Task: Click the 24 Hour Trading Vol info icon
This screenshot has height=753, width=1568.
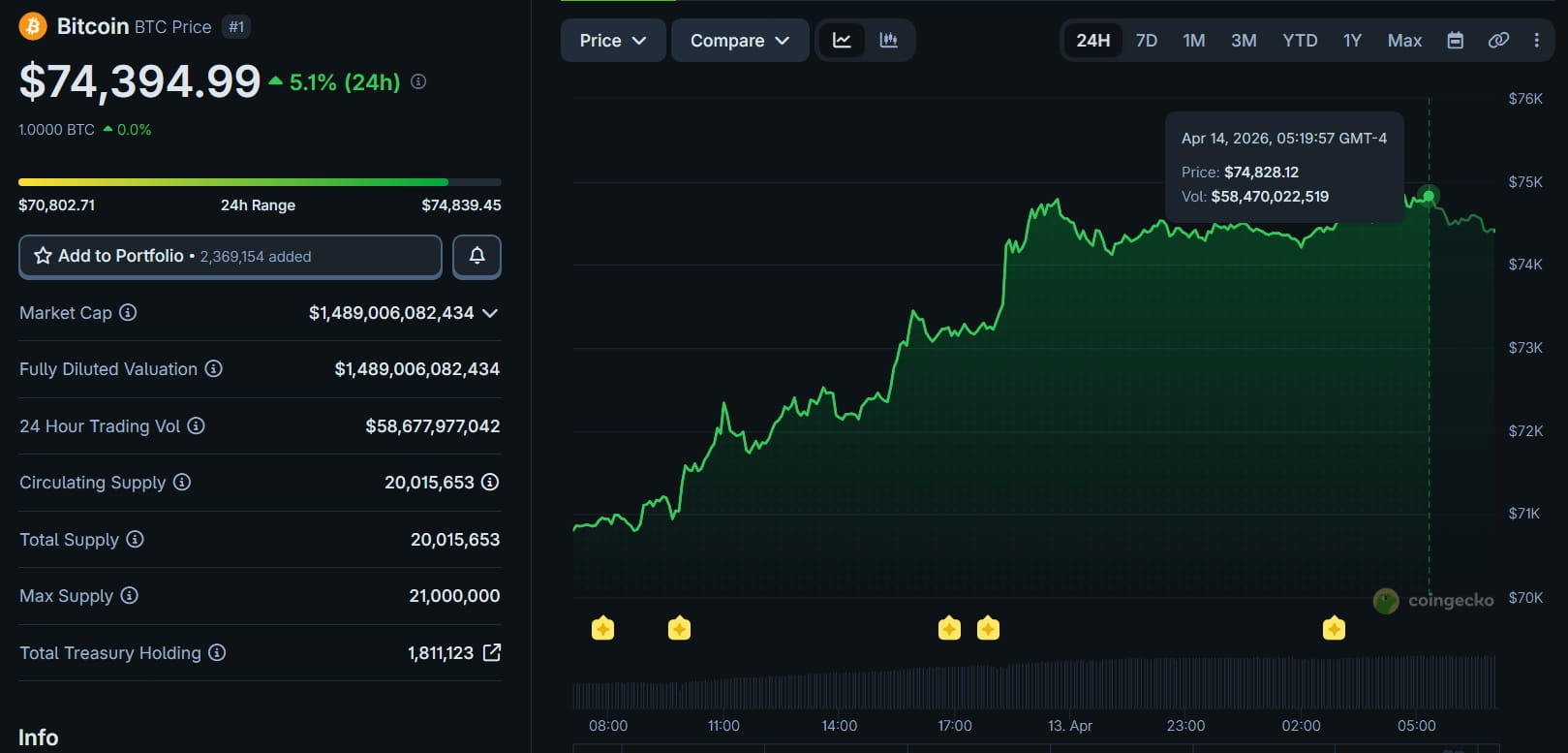Action: [196, 425]
